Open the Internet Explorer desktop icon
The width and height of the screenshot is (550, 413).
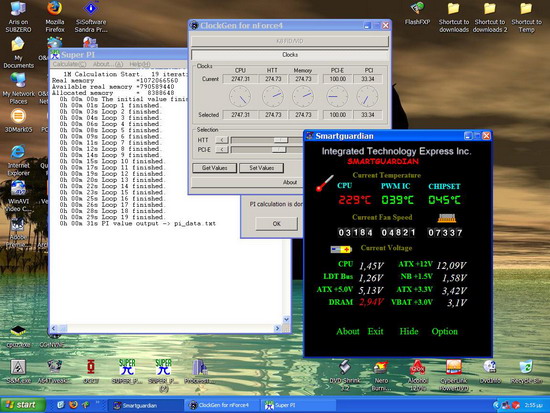18,160
